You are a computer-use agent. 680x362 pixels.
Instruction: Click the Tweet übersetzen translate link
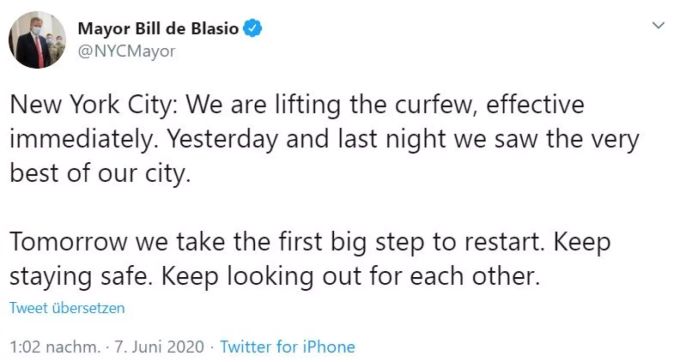coord(67,308)
